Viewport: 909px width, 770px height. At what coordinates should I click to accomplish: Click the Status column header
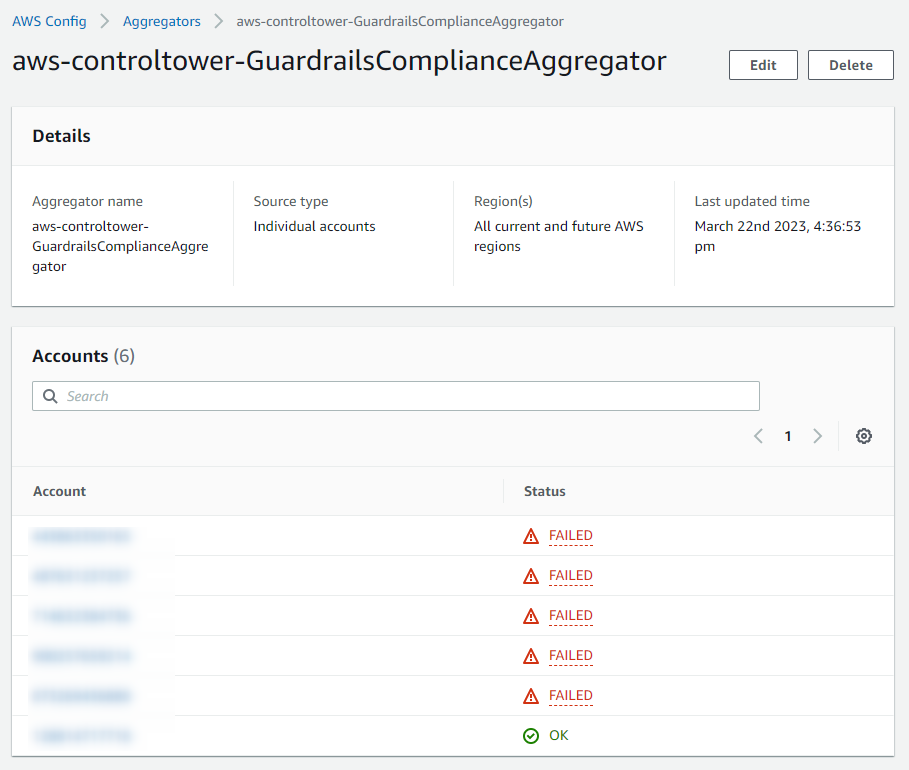pyautogui.click(x=544, y=491)
